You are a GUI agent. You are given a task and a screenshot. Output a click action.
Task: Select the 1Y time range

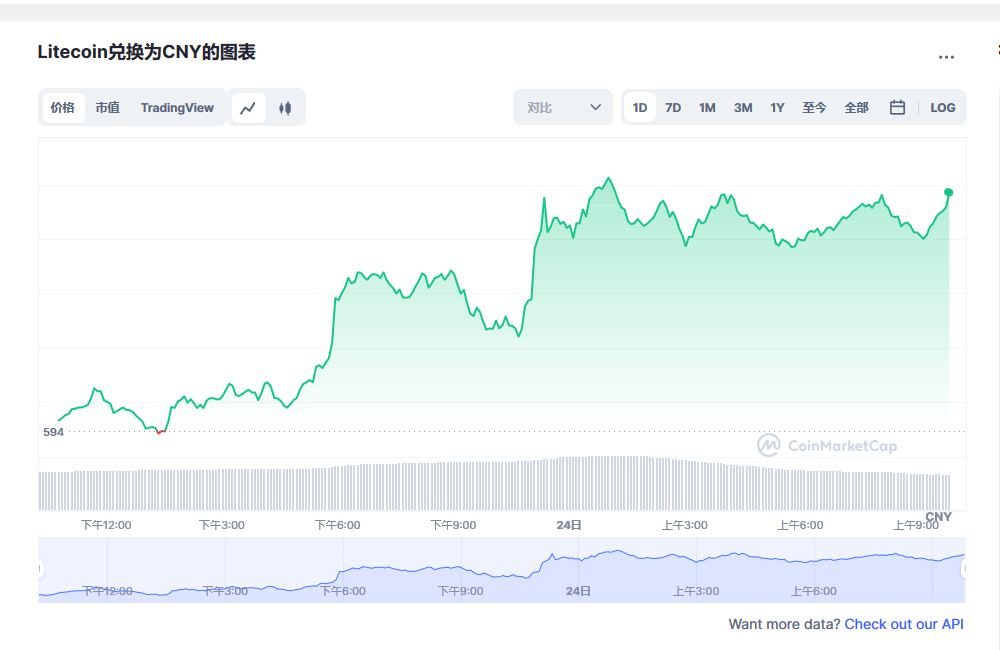click(777, 108)
